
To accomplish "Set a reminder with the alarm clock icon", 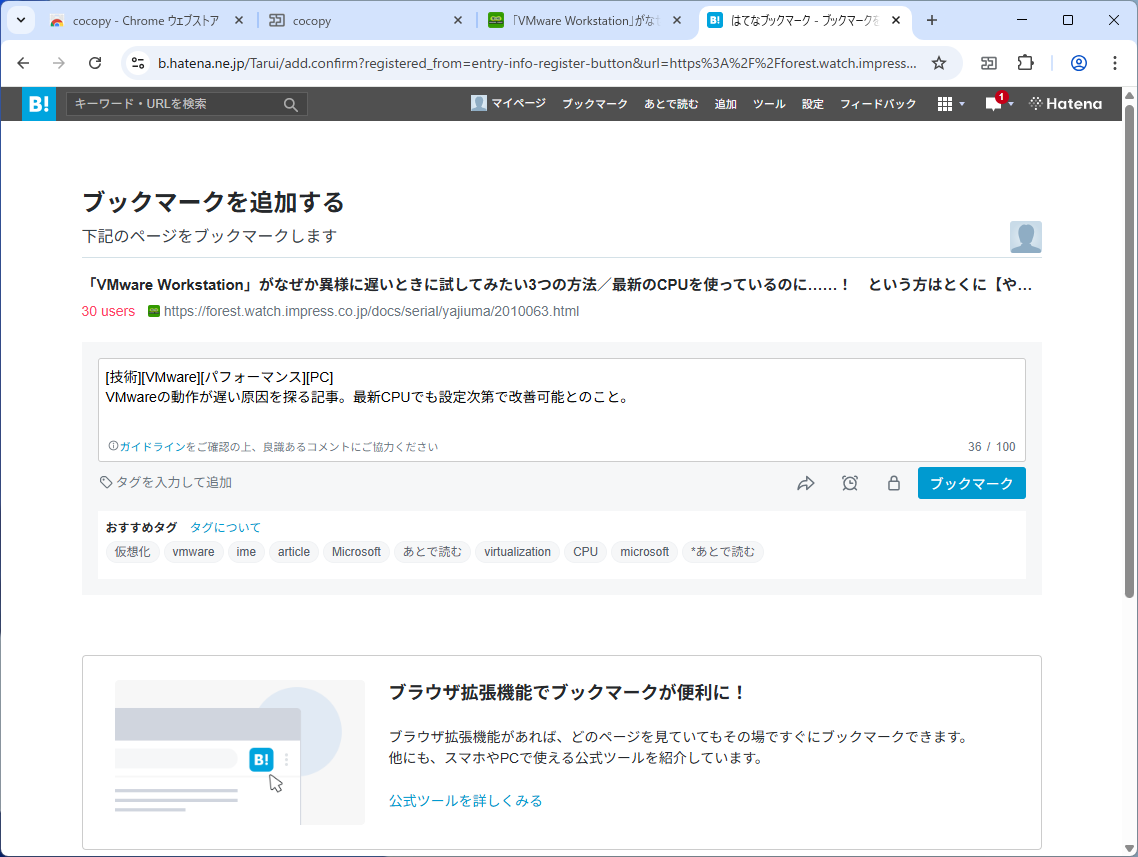I will [x=850, y=482].
